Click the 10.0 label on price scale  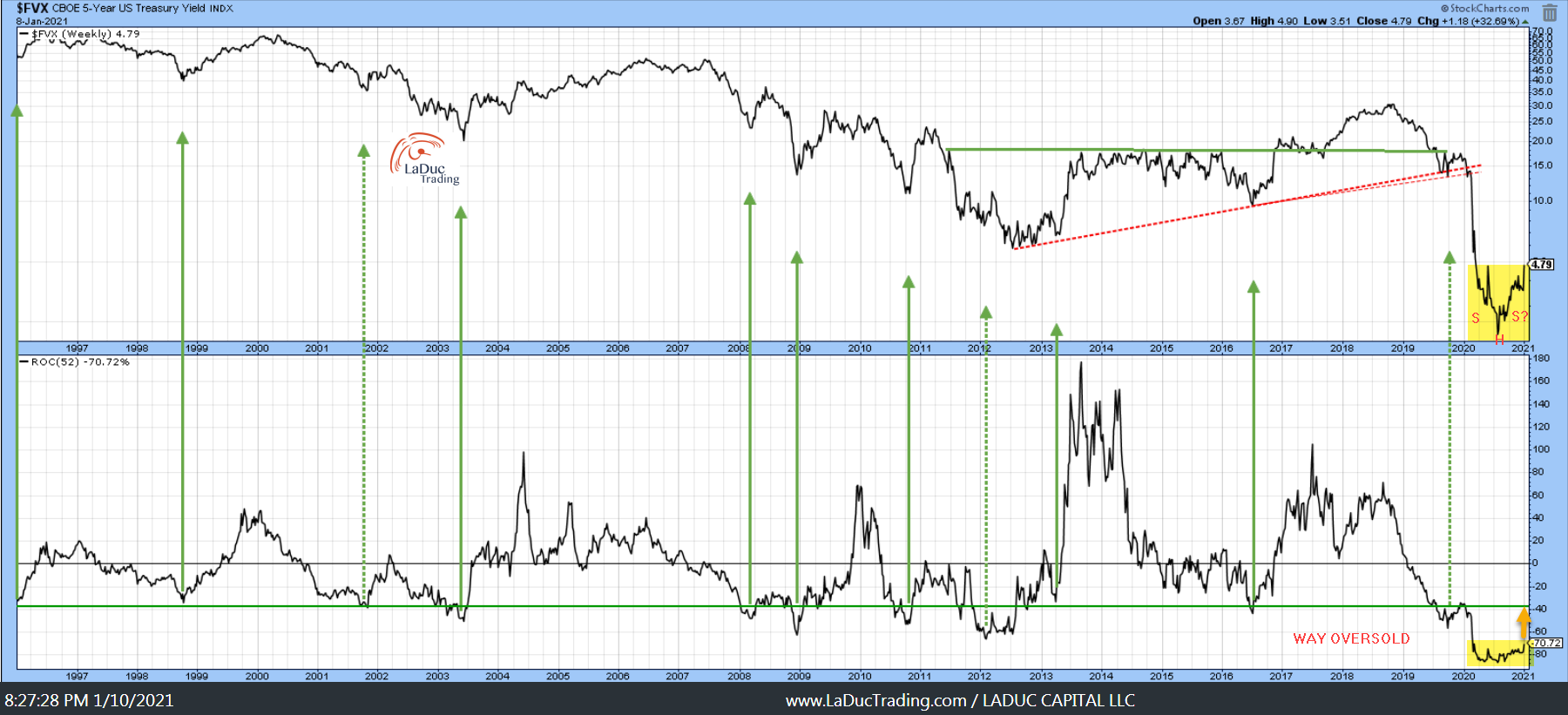[1542, 200]
